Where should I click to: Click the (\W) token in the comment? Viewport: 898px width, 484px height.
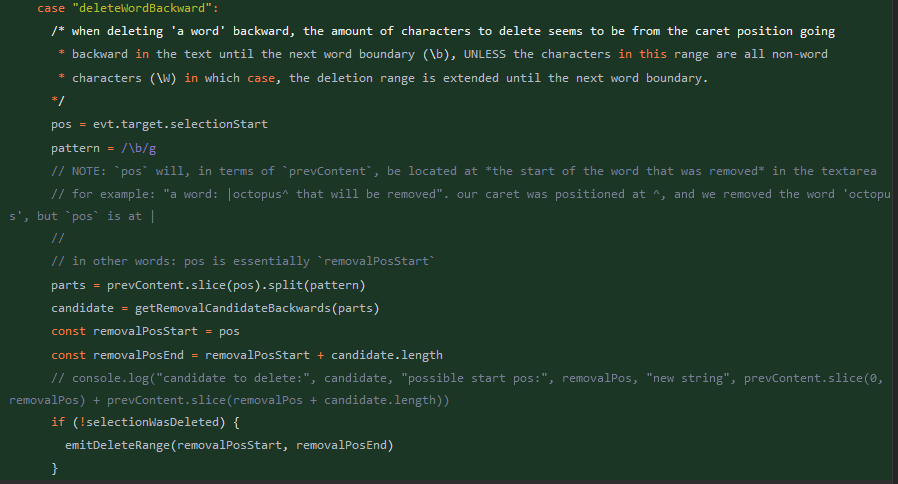(x=163, y=77)
